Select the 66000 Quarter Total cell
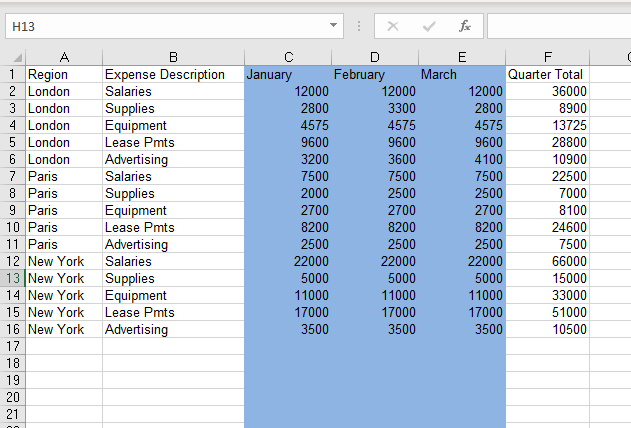 (546, 261)
